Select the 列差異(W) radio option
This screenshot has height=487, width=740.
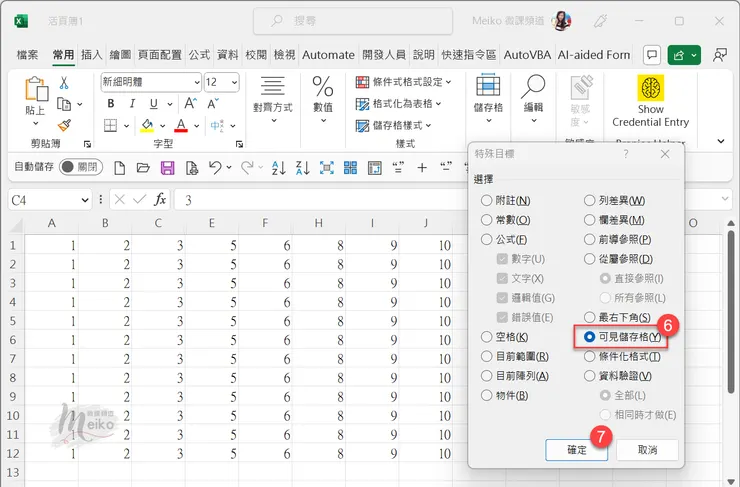click(x=589, y=201)
